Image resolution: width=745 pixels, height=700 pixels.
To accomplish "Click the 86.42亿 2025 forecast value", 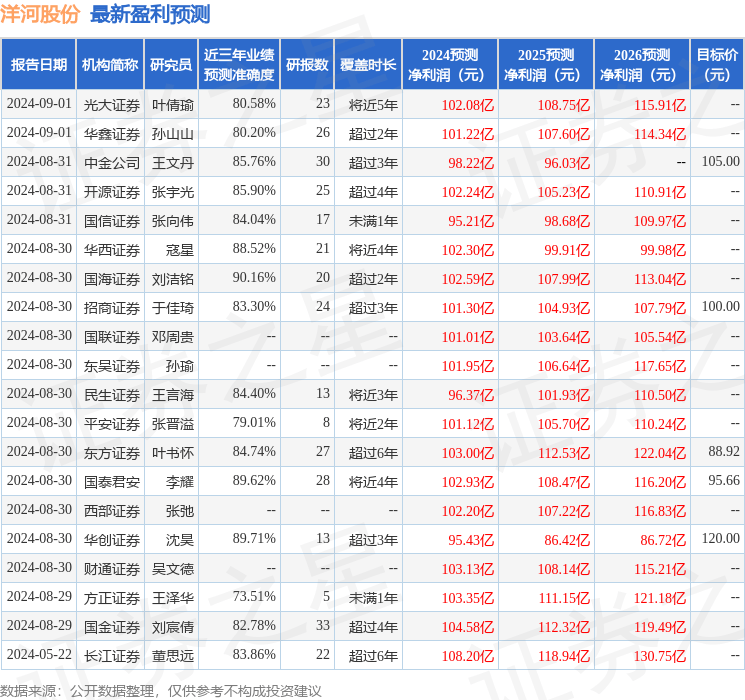I will (567, 540).
